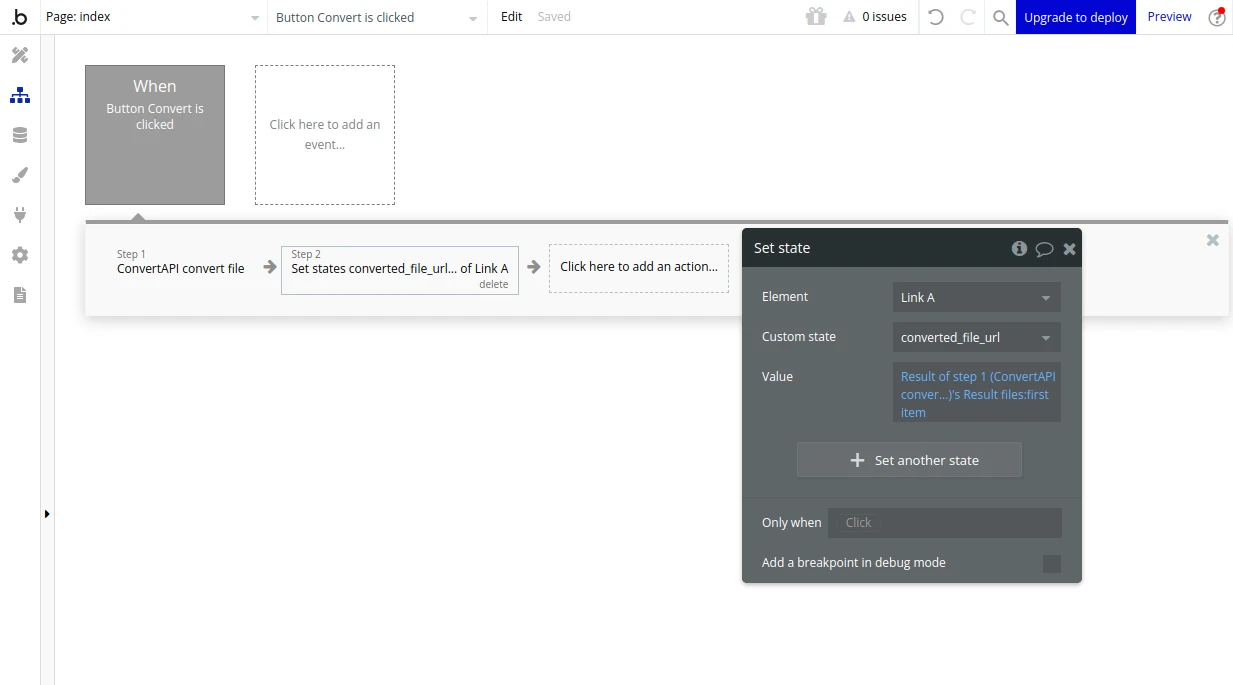Open the search magnifier tool

(x=1000, y=17)
